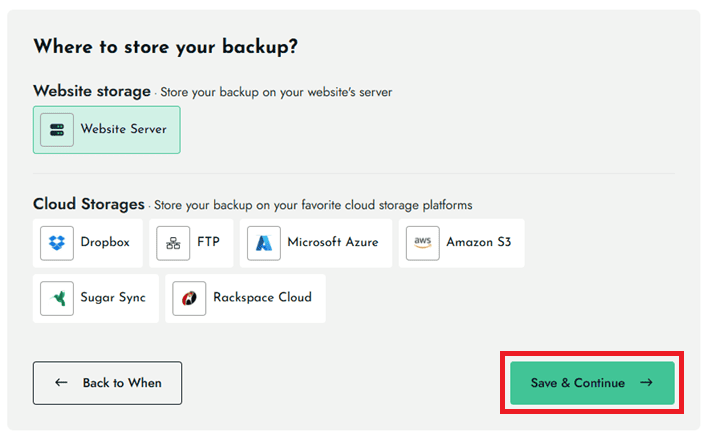Toggle the Website Server option label
The height and width of the screenshot is (440, 710).
click(x=124, y=130)
